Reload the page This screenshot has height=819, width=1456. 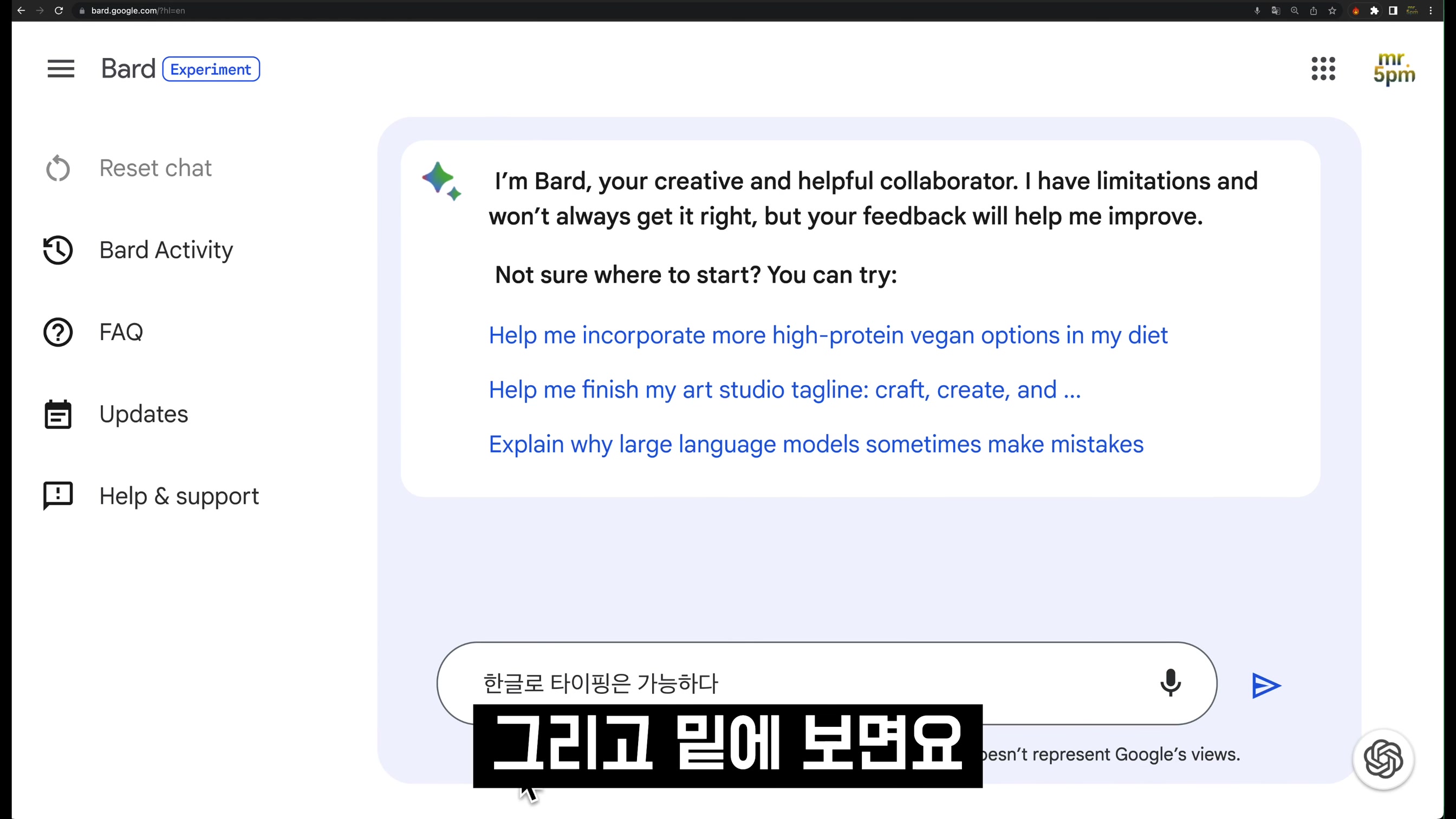coord(59,10)
